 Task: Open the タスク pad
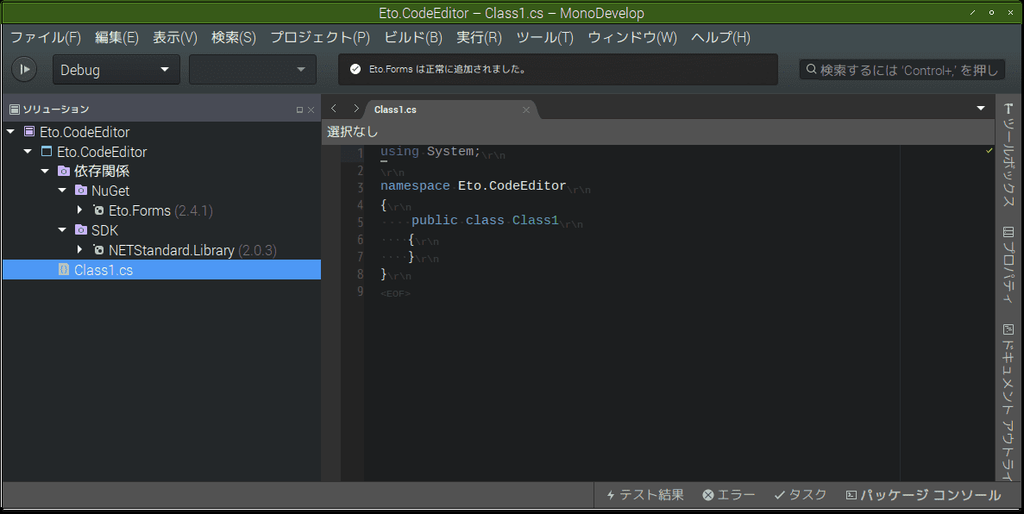[801, 495]
